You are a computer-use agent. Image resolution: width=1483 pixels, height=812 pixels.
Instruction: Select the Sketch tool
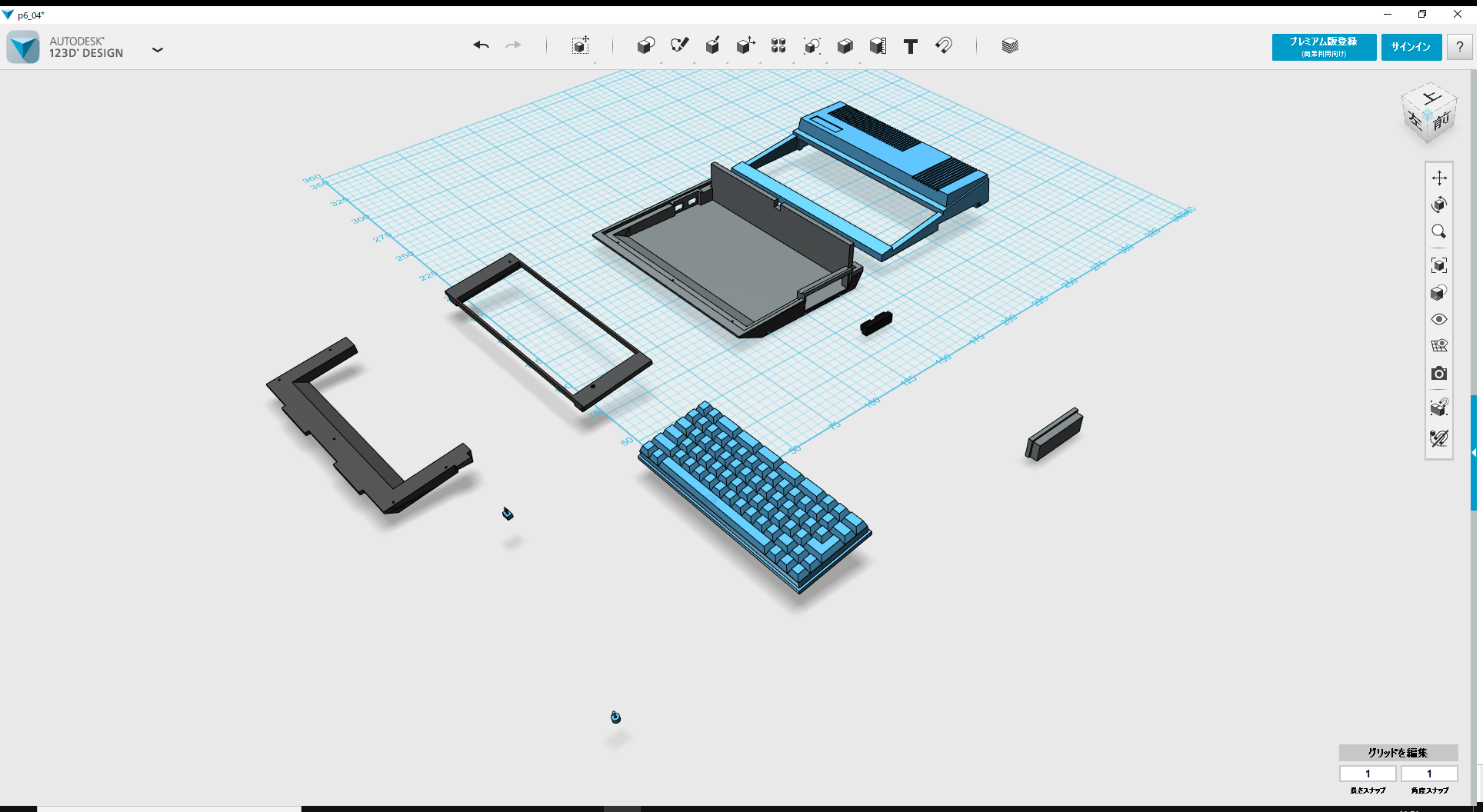click(680, 46)
